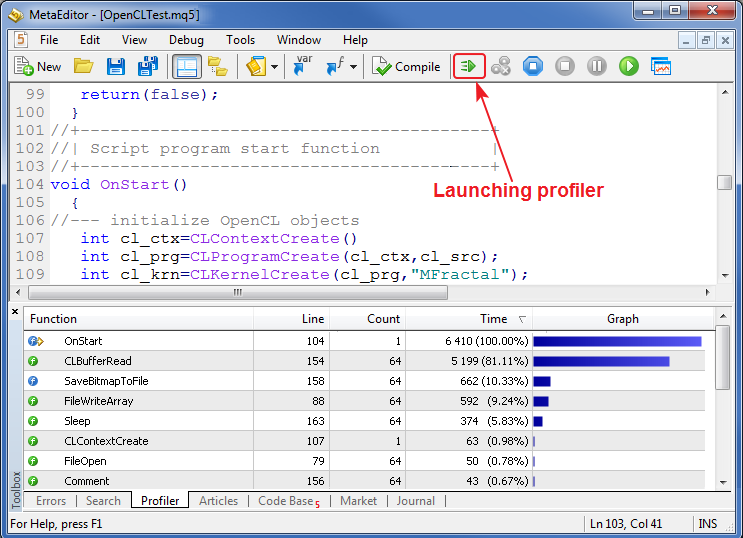Click the editor scroll-down arrow
Image resolution: width=743 pixels, height=538 pixels.
click(725, 275)
